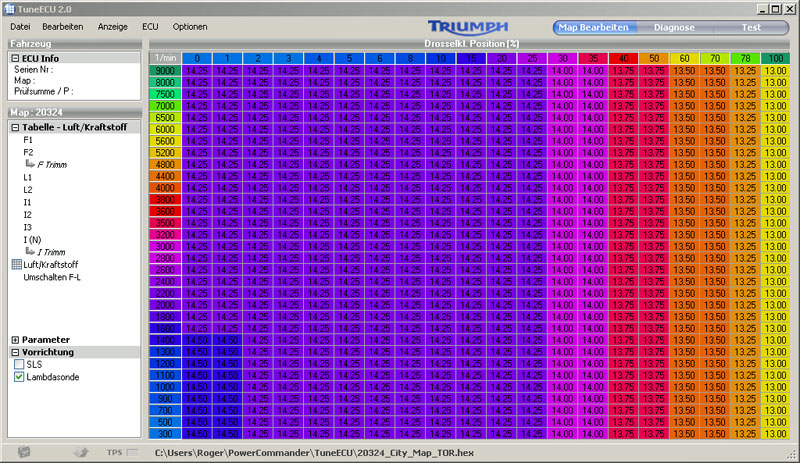The image size is (800, 463).
Task: Click the ECU icon in status bar
Action: tap(24, 452)
